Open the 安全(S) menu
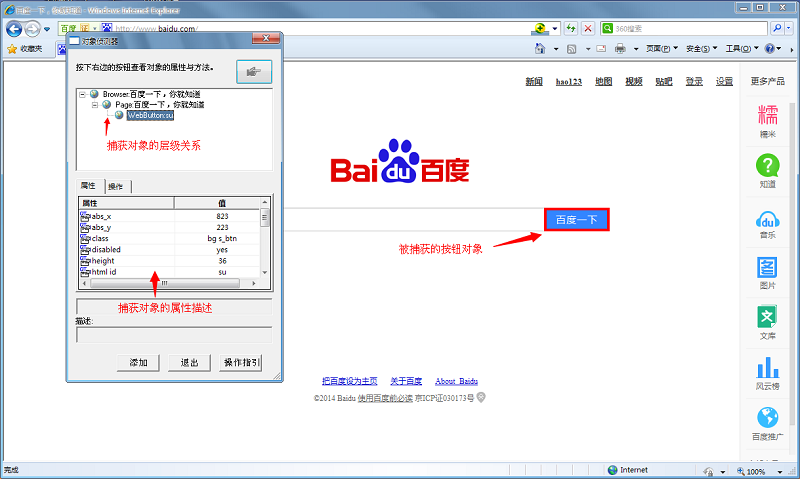 click(x=702, y=48)
